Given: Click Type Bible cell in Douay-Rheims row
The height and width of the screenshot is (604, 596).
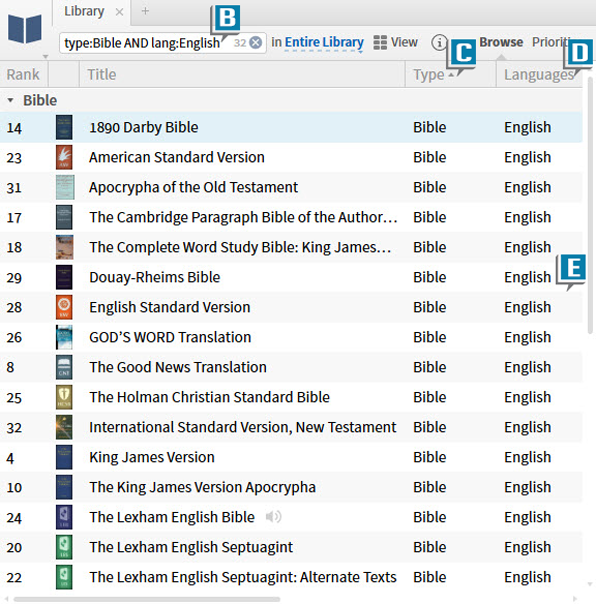Looking at the screenshot, I should (x=430, y=277).
